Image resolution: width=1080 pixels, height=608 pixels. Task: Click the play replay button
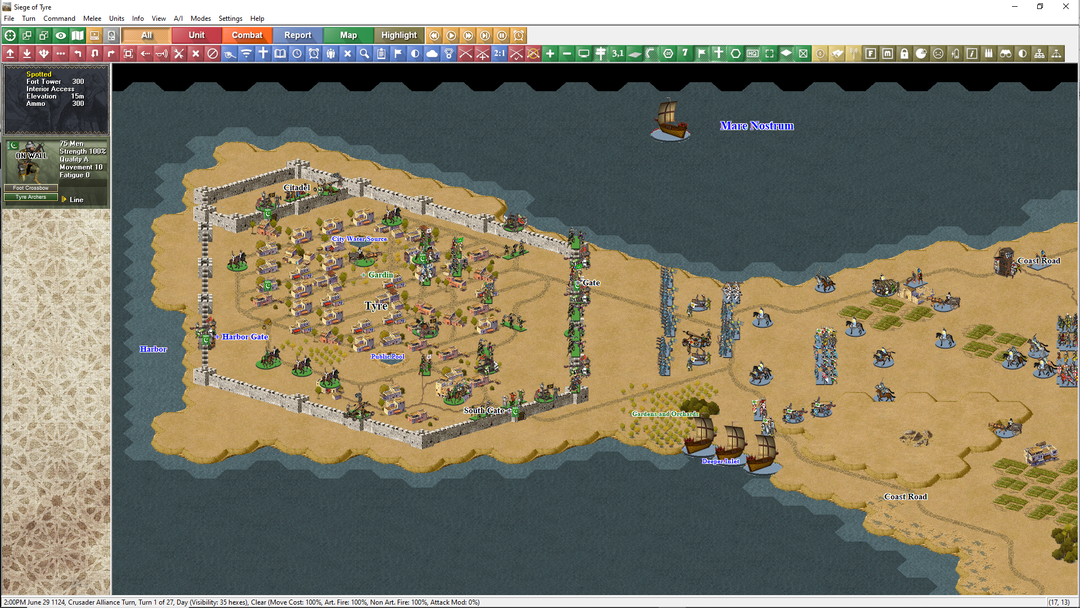(451, 35)
